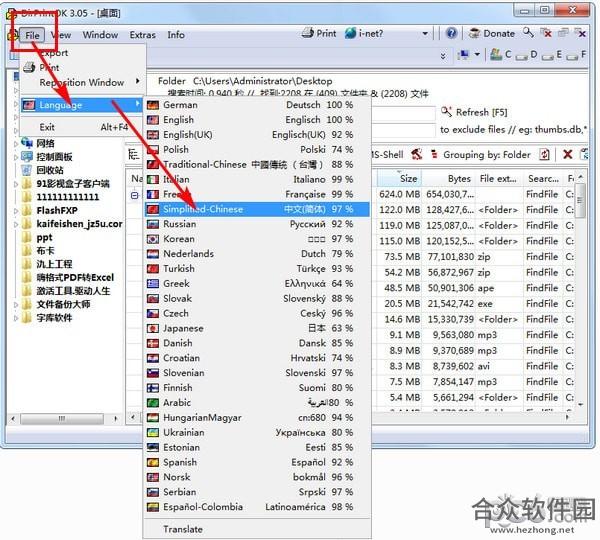Select the 654,030,7... bytes cell
Image resolution: width=600 pixels, height=540 pixels.
point(450,194)
